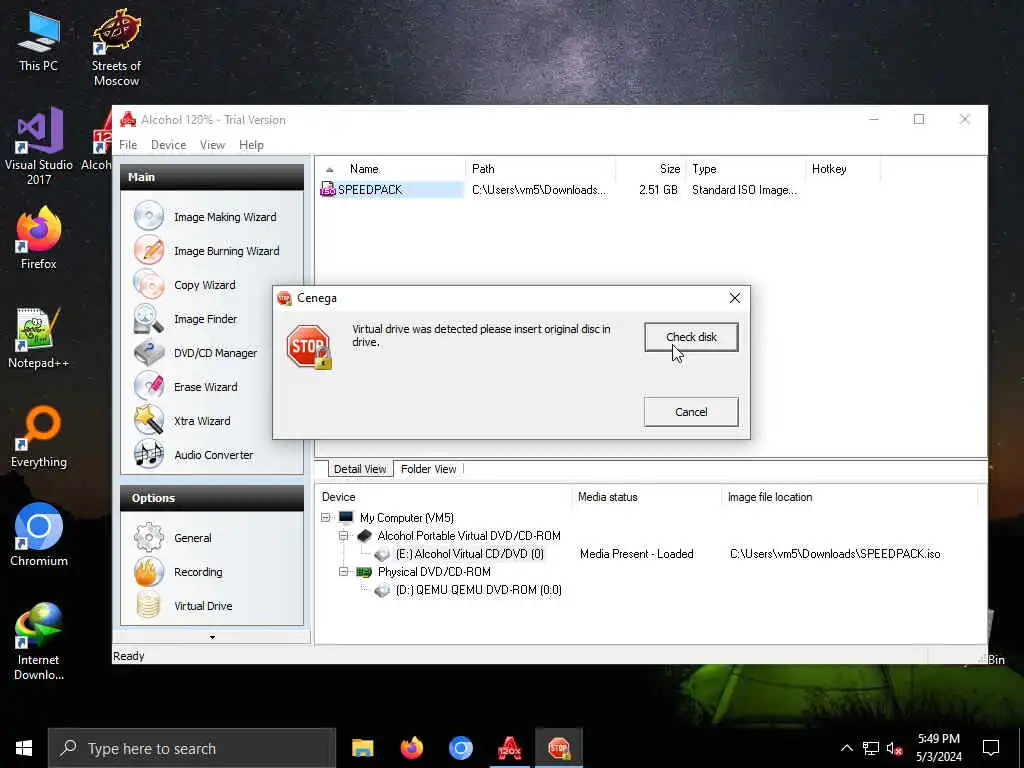Image resolution: width=1024 pixels, height=768 pixels.
Task: Collapse My Computer (VM5) tree node
Action: pyautogui.click(x=325, y=517)
